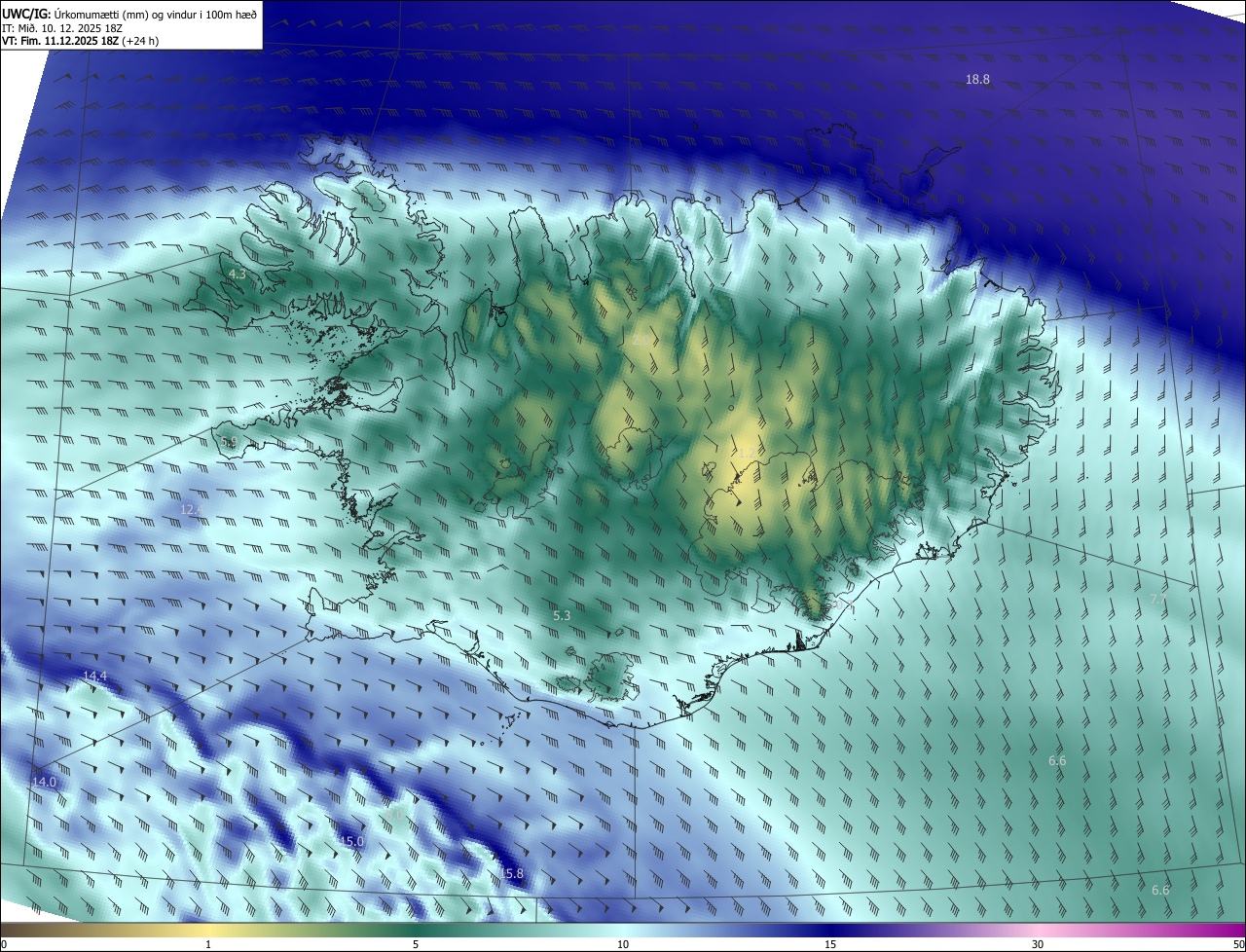Click the 5.3 value label
Viewport: 1246px width, 952px height.
pos(562,615)
